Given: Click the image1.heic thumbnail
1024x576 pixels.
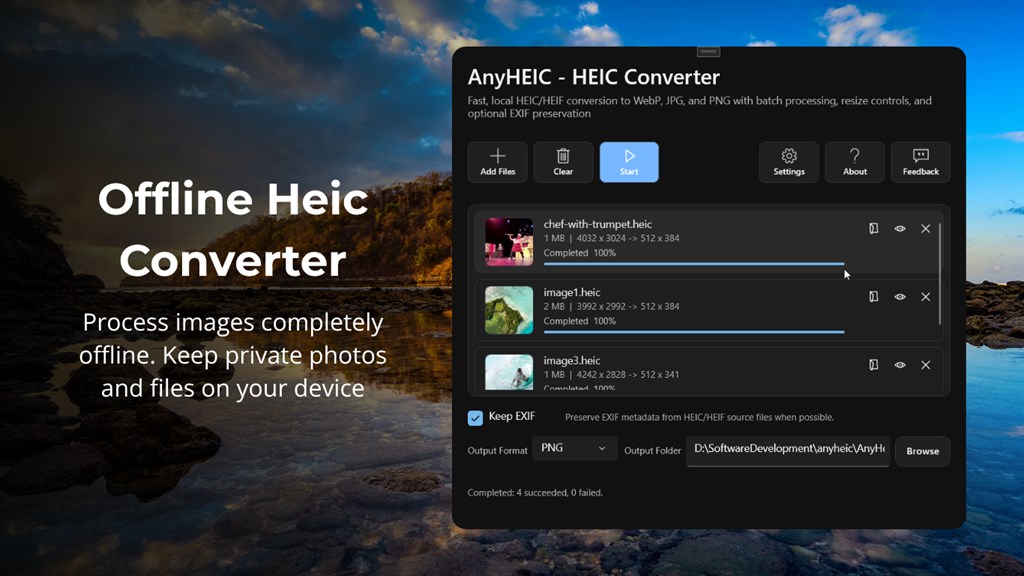Looking at the screenshot, I should [509, 310].
